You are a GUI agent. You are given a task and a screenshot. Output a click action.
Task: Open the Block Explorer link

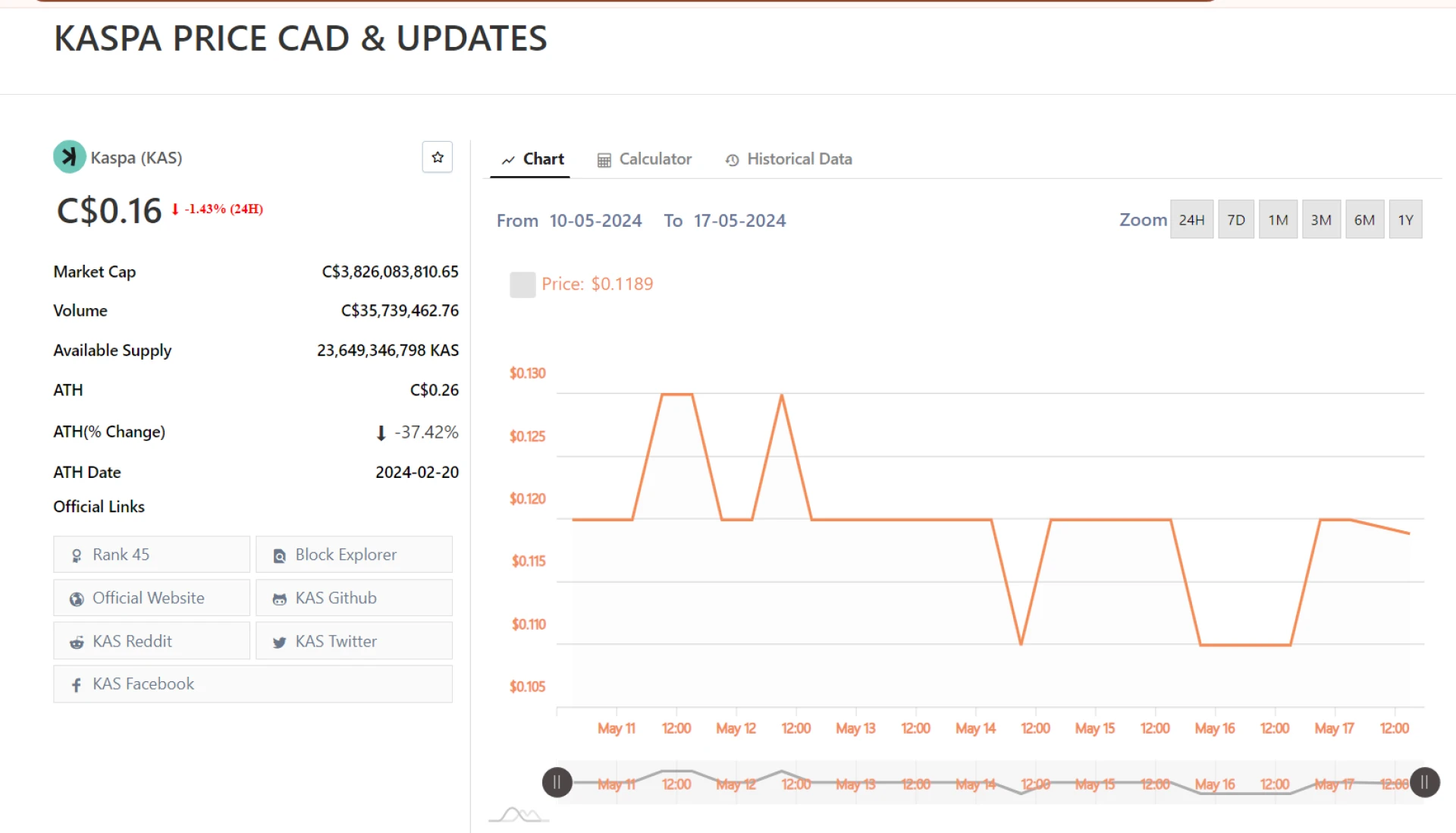353,555
